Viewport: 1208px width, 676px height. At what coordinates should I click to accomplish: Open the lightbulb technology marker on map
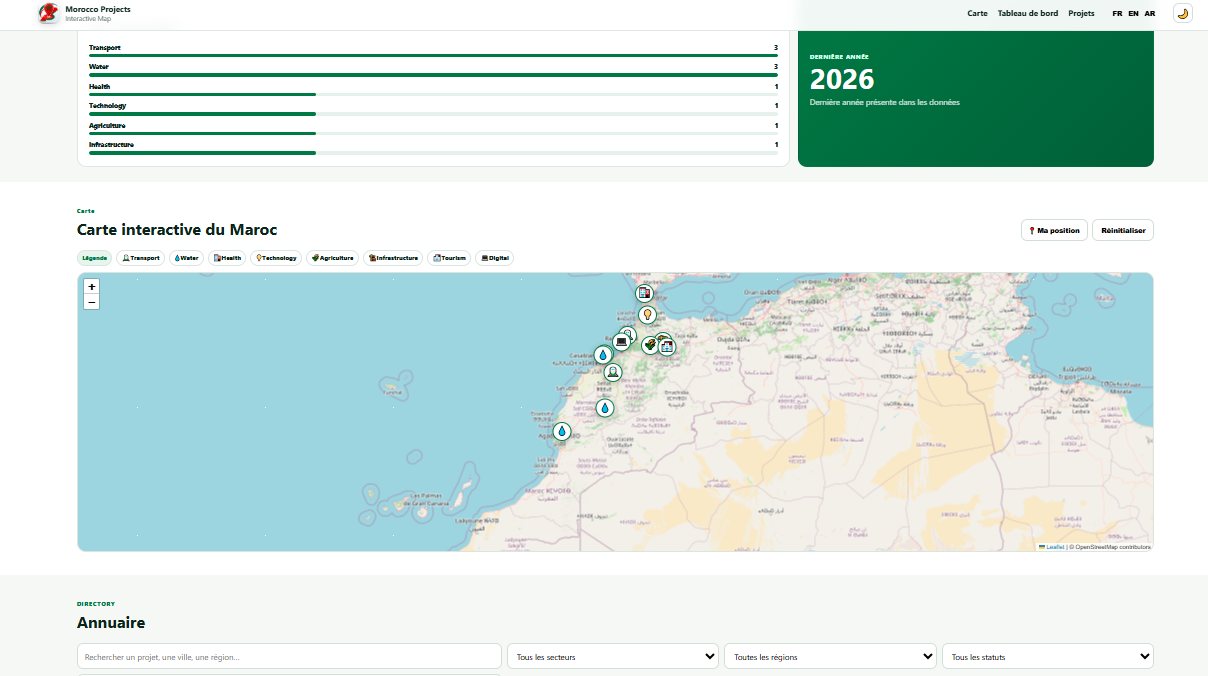click(x=647, y=314)
